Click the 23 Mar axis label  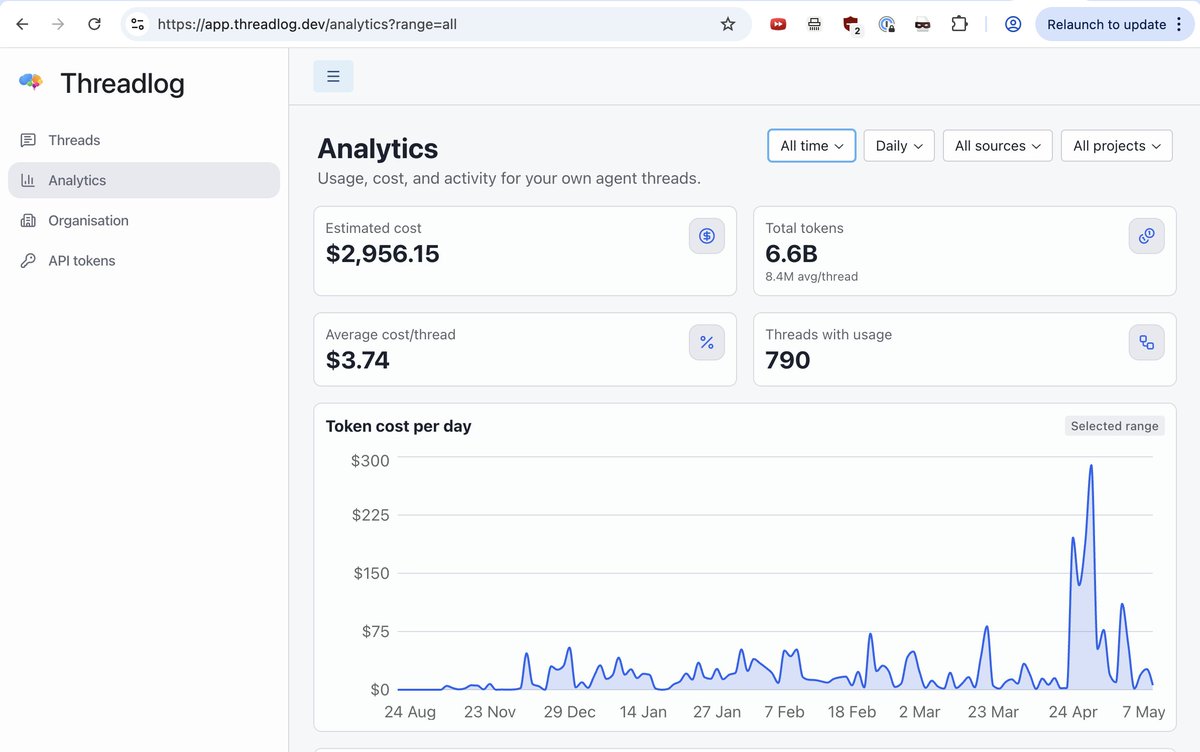tap(993, 712)
